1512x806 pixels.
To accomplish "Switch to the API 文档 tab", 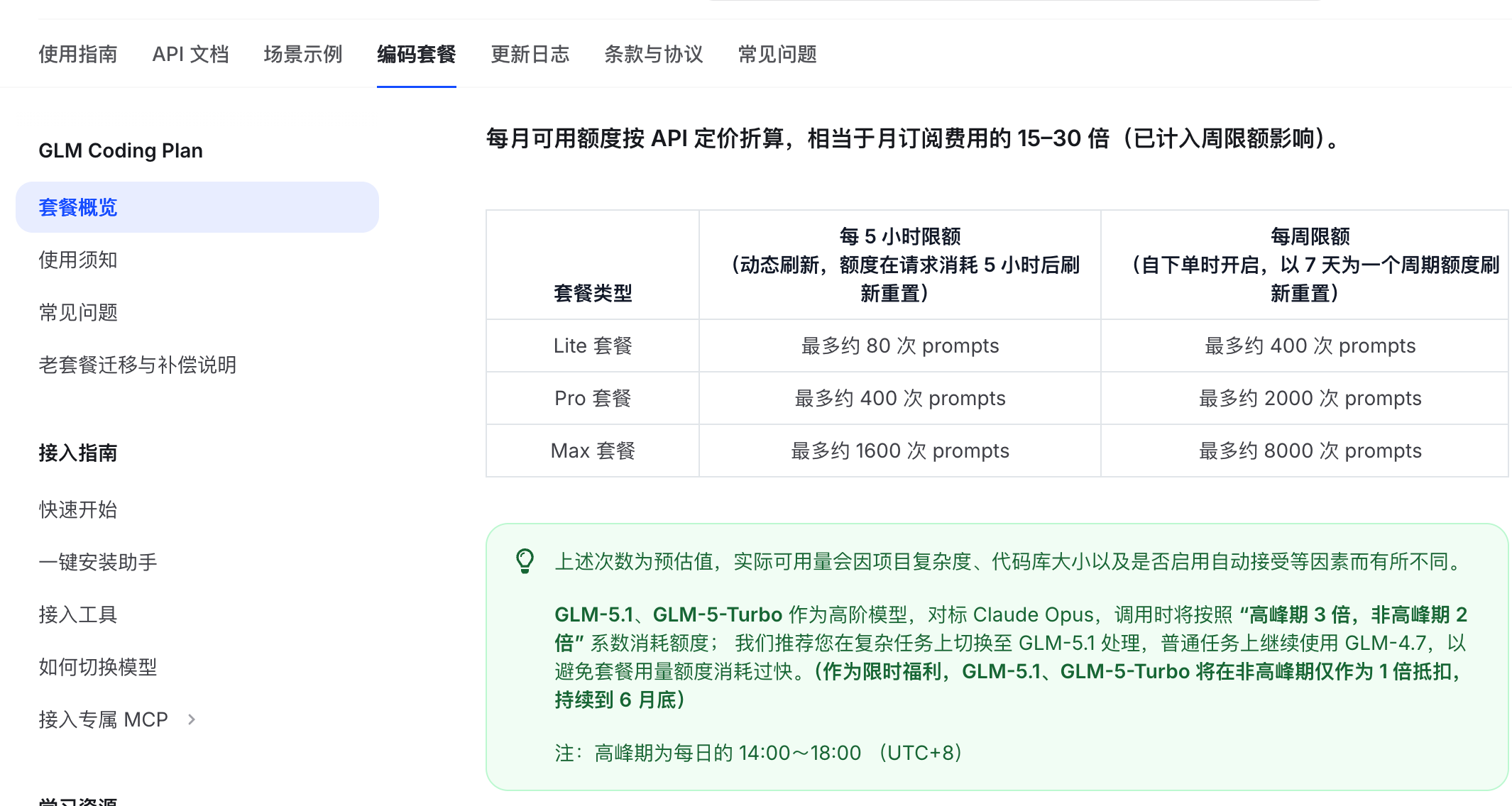I will [x=190, y=54].
